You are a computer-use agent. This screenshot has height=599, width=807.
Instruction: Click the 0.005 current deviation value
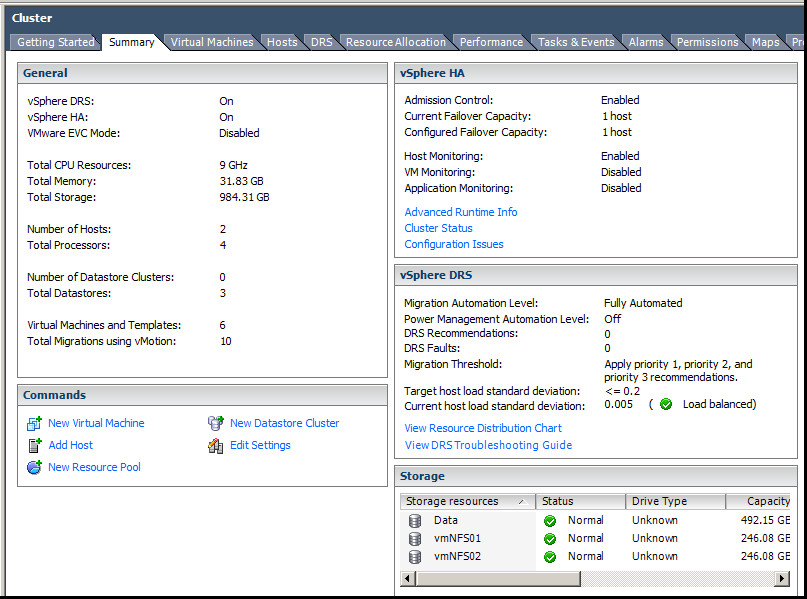(x=619, y=404)
